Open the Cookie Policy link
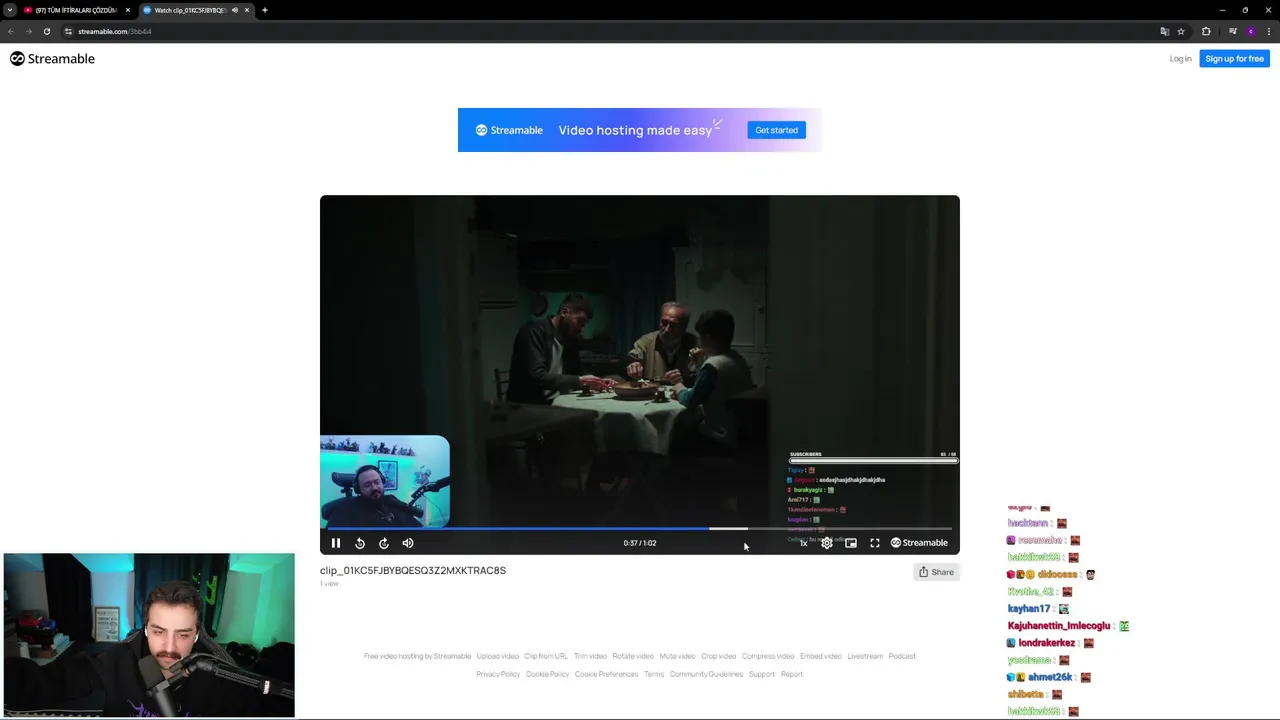 pyautogui.click(x=547, y=674)
